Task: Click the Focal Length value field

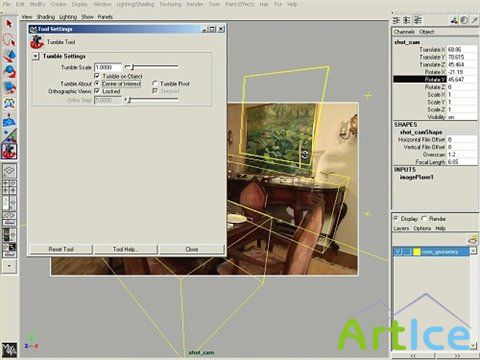Action: (462, 162)
